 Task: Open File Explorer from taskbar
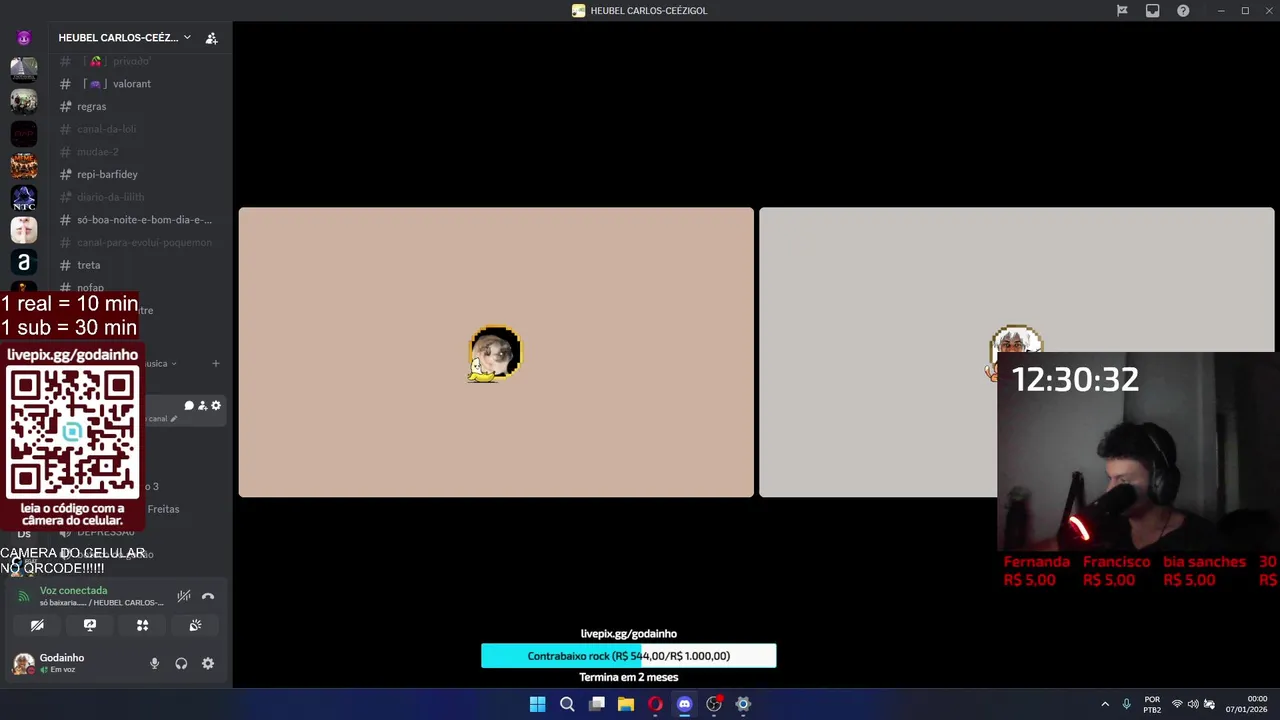pos(626,704)
